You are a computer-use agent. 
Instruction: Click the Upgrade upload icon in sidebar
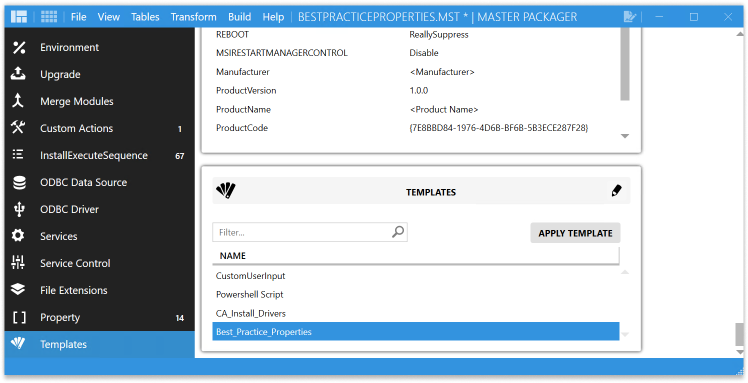click(x=18, y=74)
